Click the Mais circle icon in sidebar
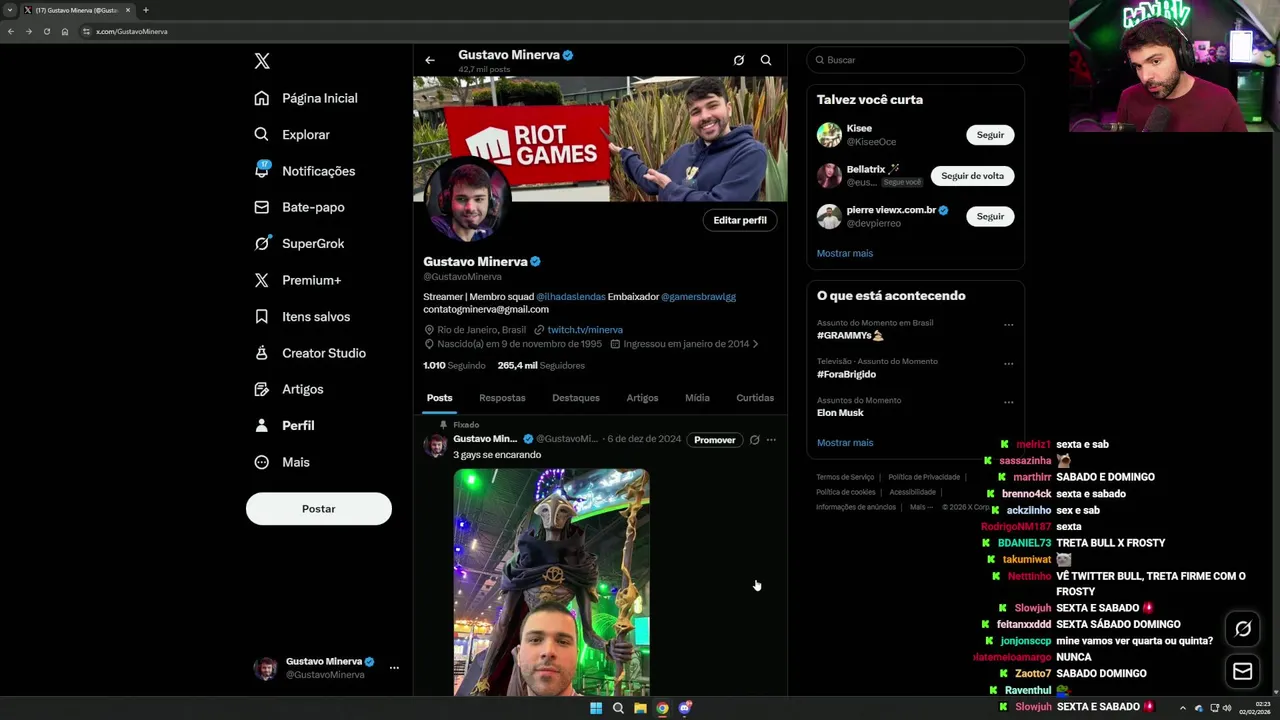 (261, 462)
